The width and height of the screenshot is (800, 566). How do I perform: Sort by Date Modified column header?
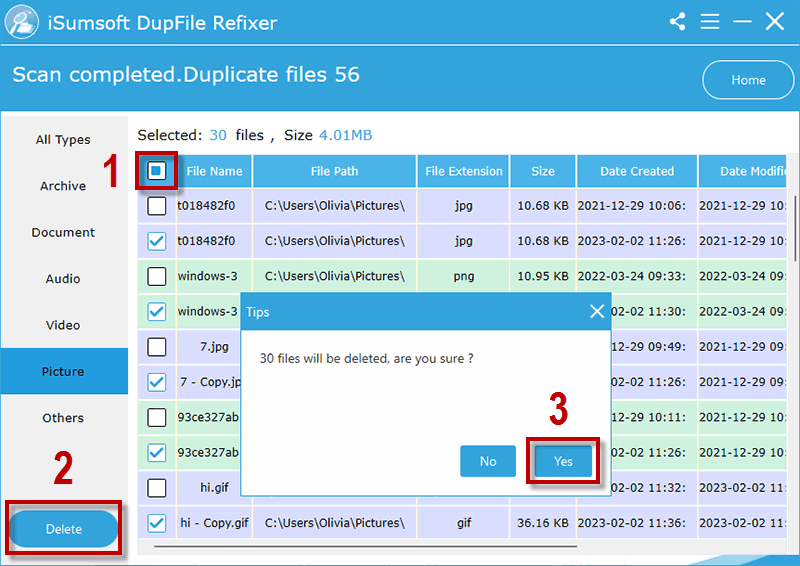(743, 171)
